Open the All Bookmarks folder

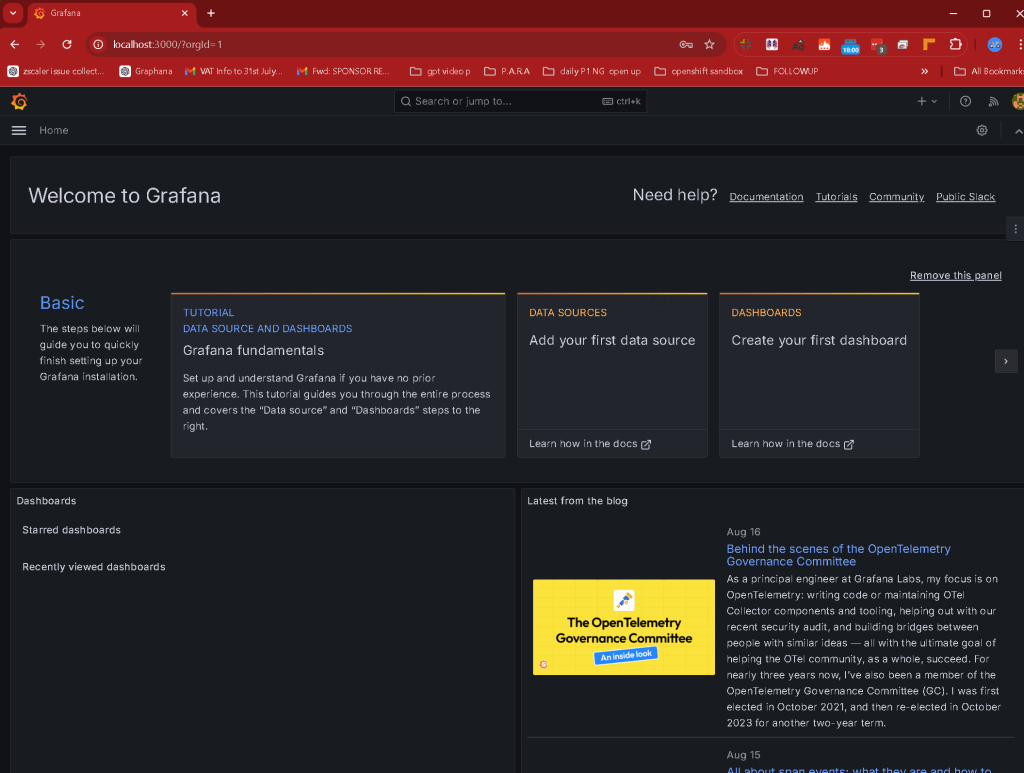click(988, 71)
